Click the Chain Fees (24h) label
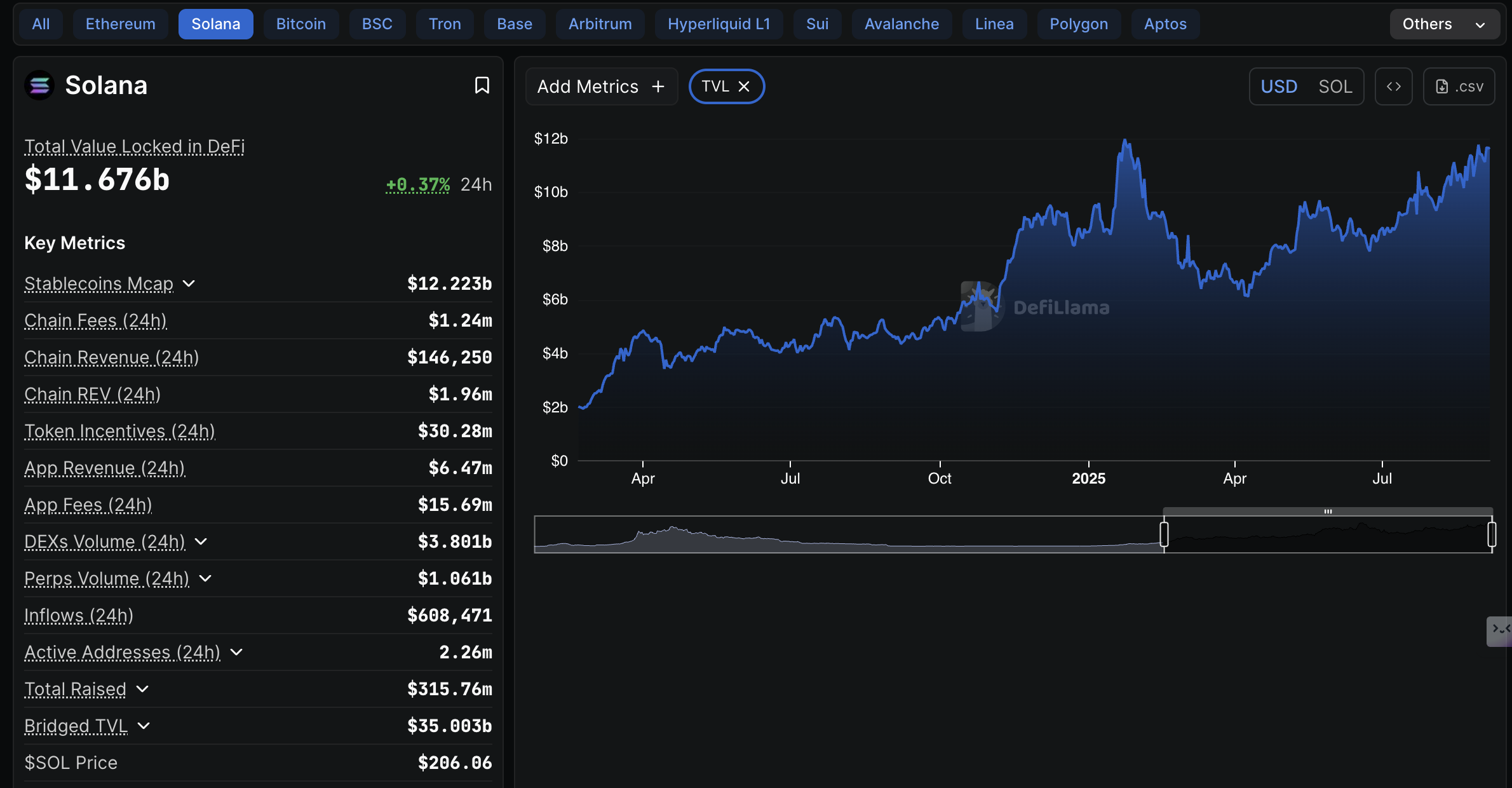1512x788 pixels. [x=95, y=321]
